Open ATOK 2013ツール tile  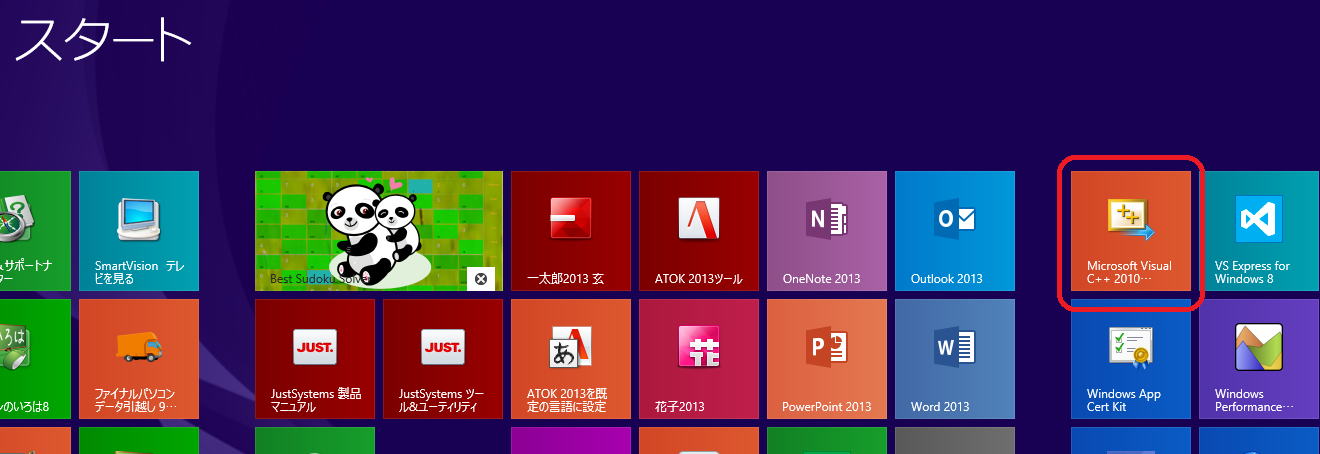point(699,231)
